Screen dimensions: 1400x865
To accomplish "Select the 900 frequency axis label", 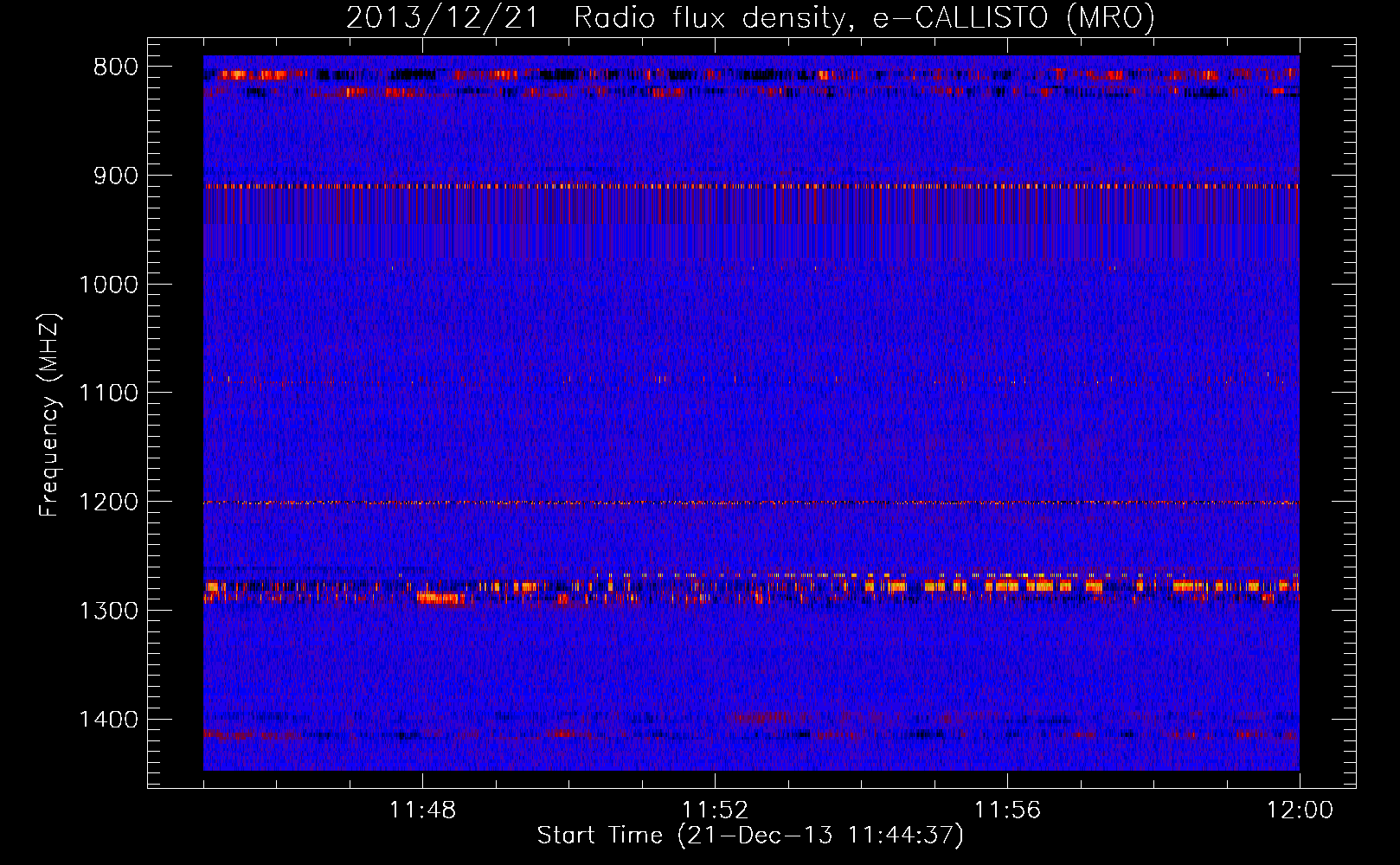I will click(x=116, y=176).
